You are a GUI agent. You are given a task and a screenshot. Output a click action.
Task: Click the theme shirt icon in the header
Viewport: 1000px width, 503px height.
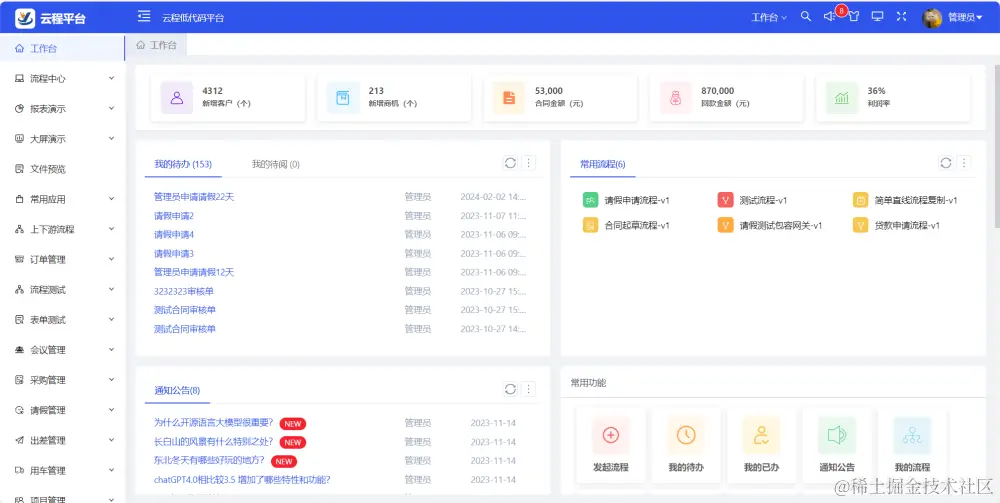coord(853,17)
